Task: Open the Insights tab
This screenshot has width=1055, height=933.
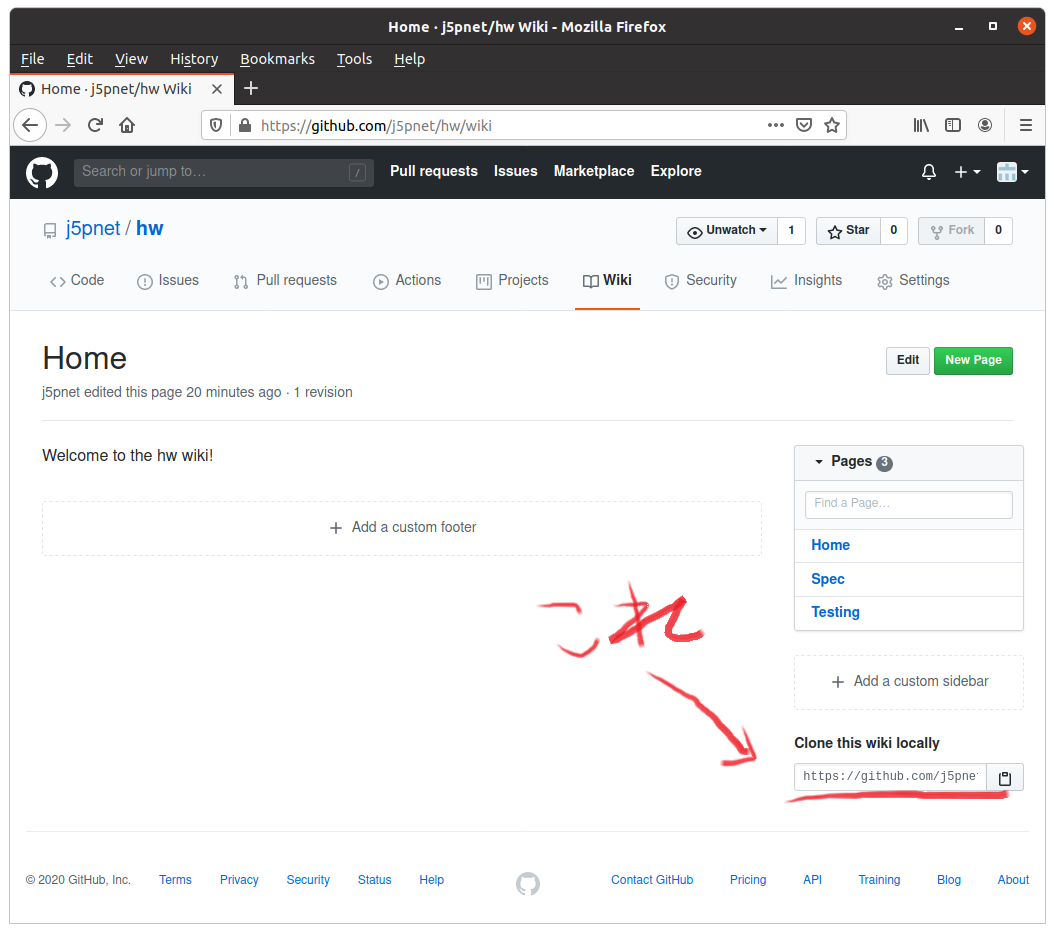Action: click(x=806, y=281)
